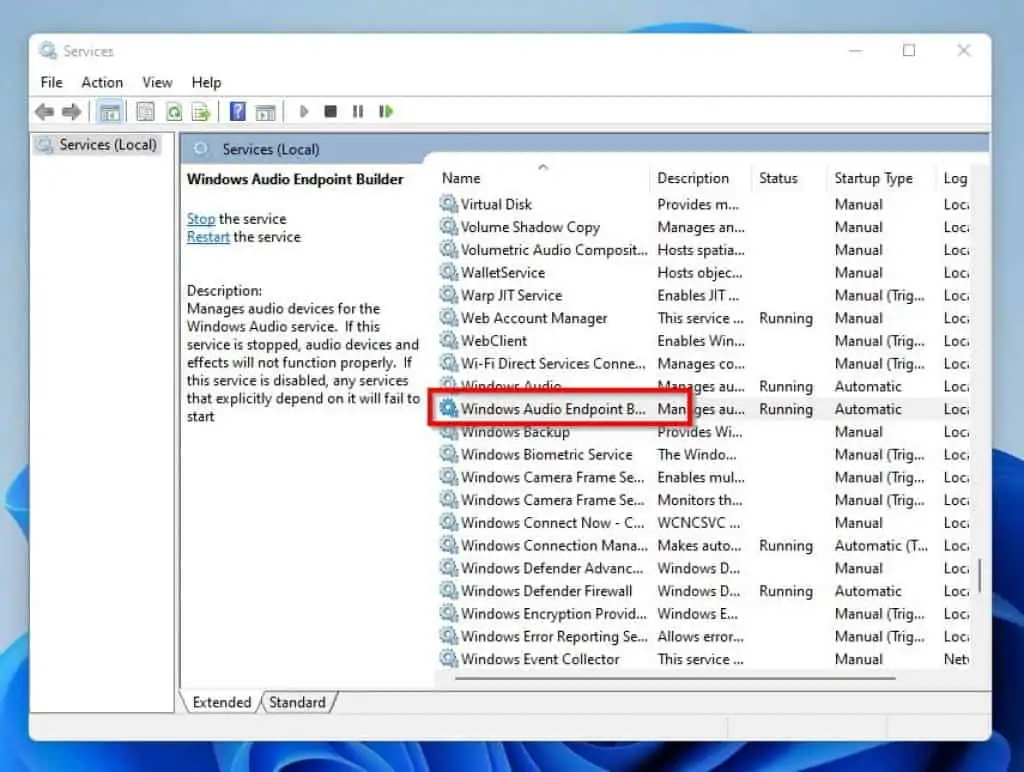Click the Pause Service icon

click(358, 112)
